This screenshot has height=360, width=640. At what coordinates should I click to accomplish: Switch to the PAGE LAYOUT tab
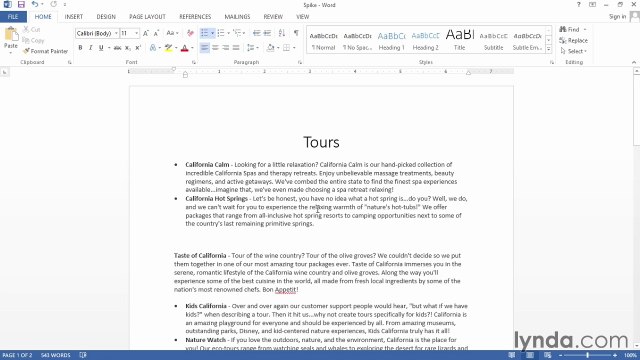pos(147,17)
